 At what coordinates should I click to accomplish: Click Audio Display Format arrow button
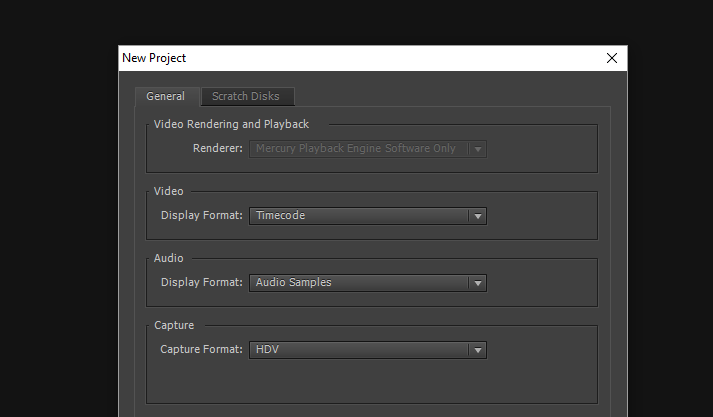(x=478, y=283)
